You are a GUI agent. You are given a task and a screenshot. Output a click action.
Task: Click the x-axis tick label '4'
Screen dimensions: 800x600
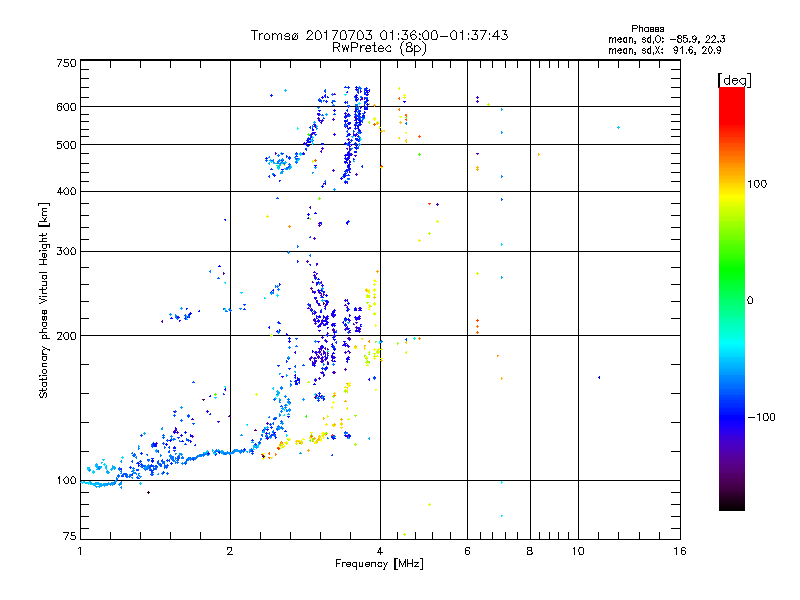pos(380,551)
